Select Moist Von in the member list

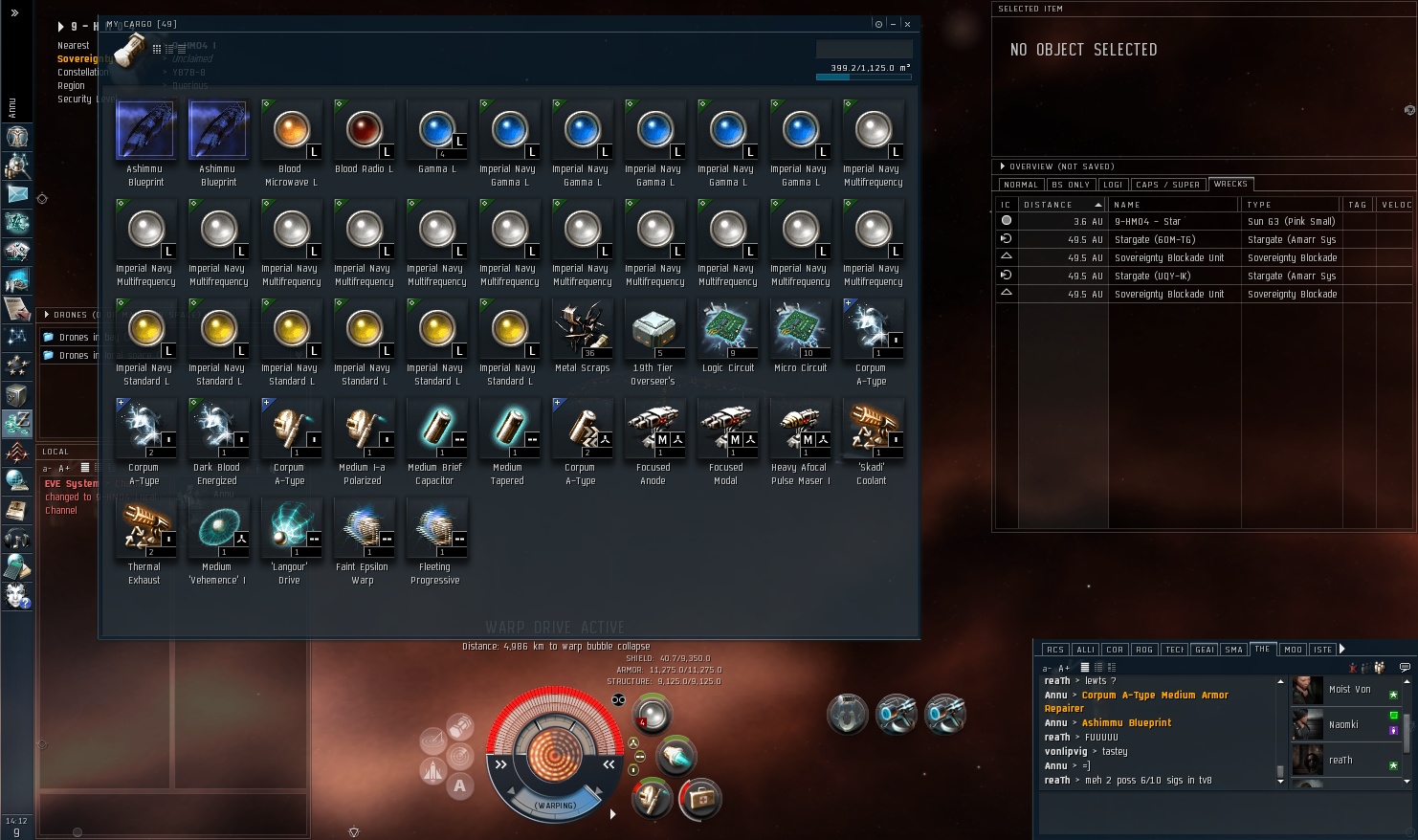coord(1345,690)
